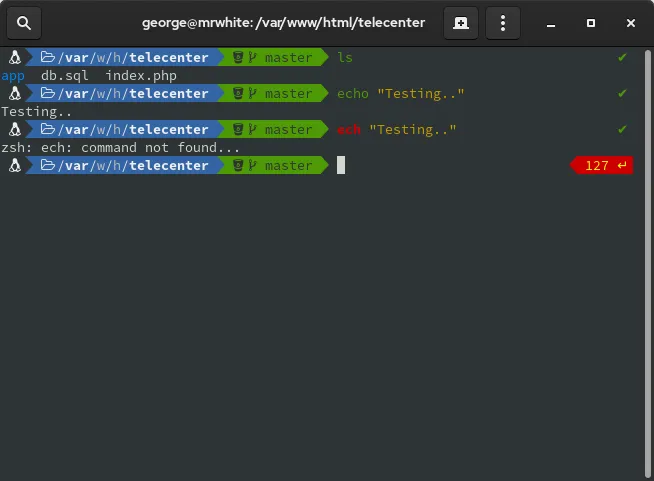Click the 'ls' command text
Viewport: 654px width, 481px height.
click(345, 57)
